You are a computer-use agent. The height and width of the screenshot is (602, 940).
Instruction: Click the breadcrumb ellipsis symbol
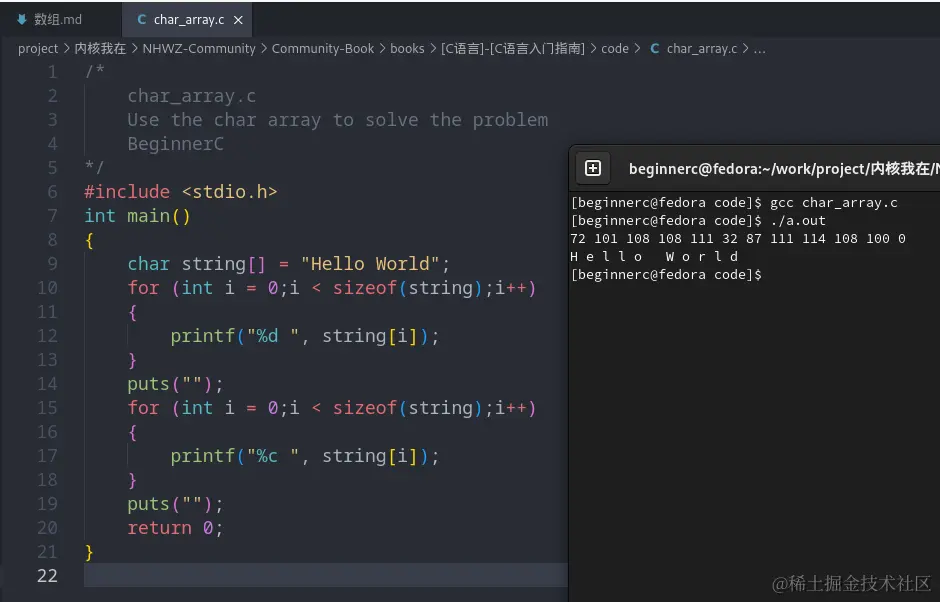(760, 49)
